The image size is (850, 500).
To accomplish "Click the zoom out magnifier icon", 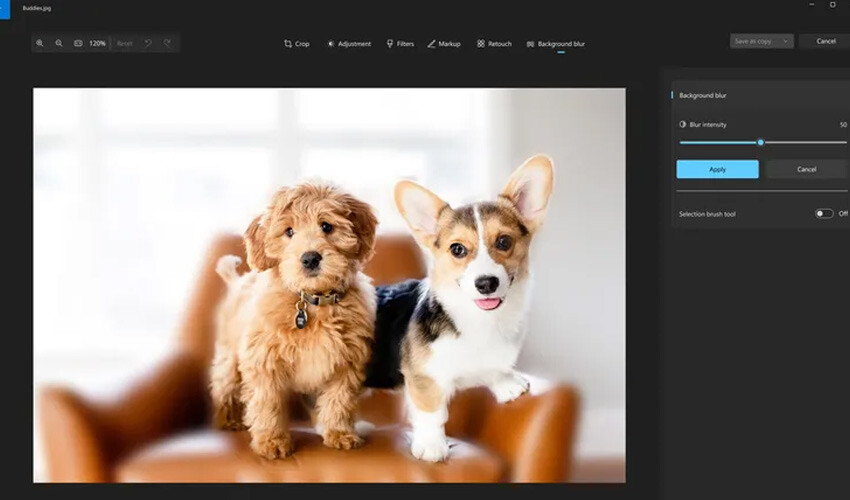I will [59, 43].
